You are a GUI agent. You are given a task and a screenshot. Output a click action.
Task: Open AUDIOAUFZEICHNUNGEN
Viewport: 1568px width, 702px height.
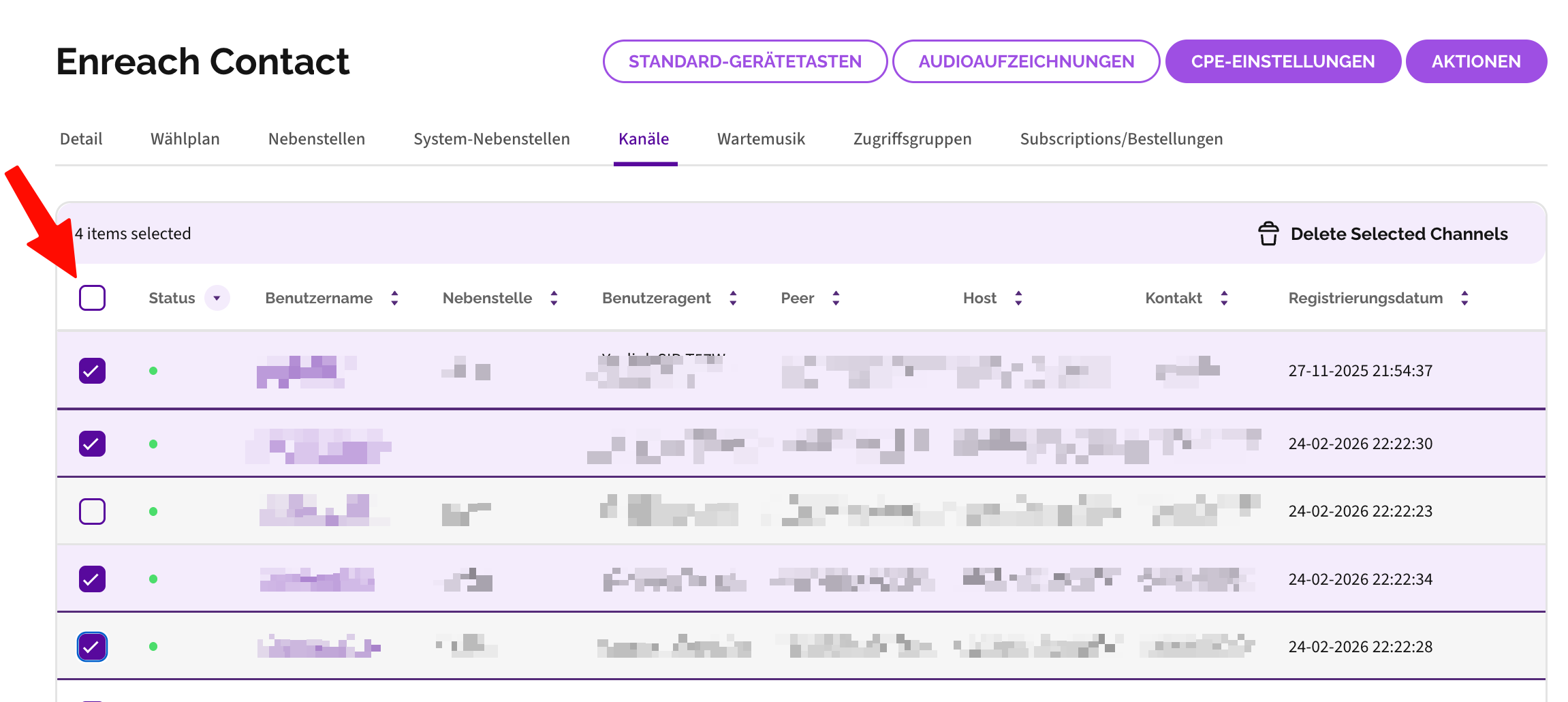(x=1026, y=61)
